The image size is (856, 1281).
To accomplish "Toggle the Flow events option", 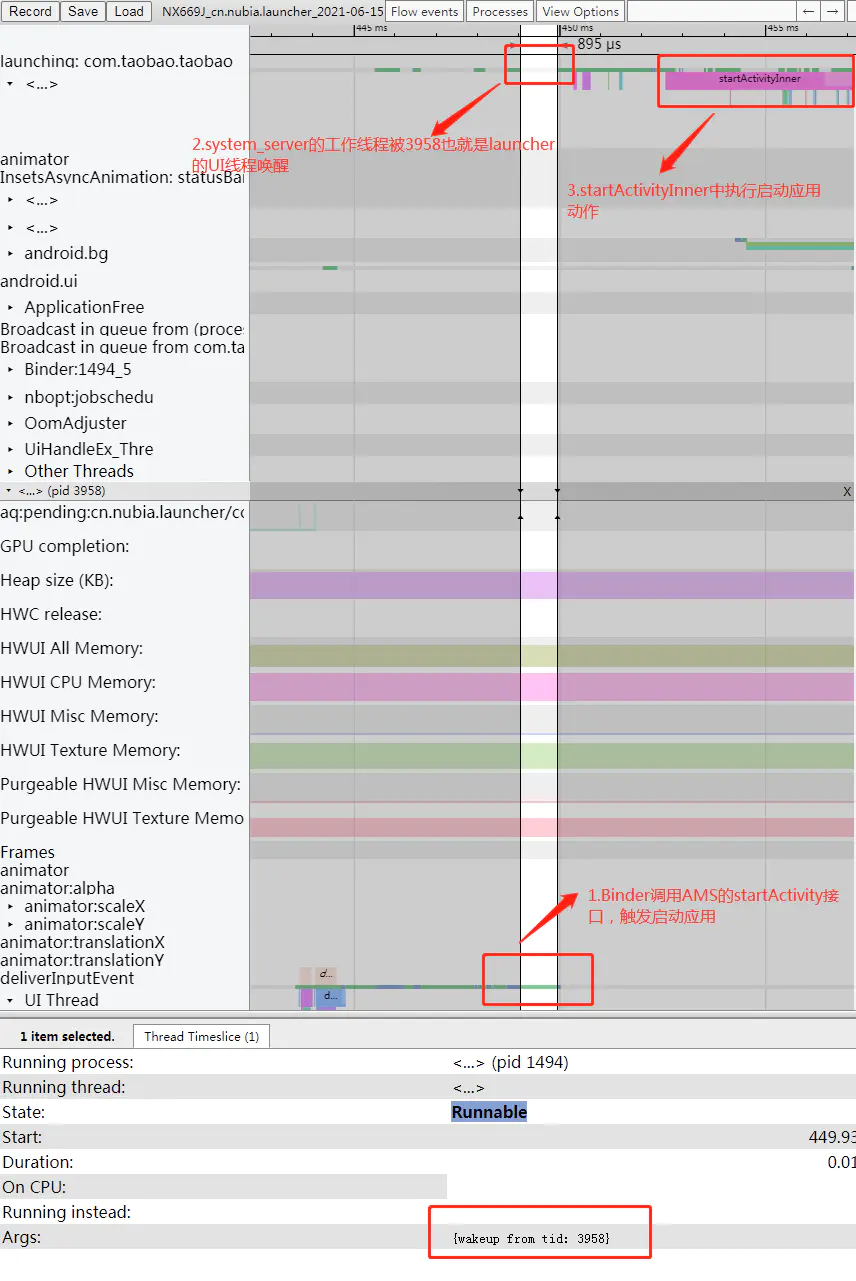I will 425,12.
